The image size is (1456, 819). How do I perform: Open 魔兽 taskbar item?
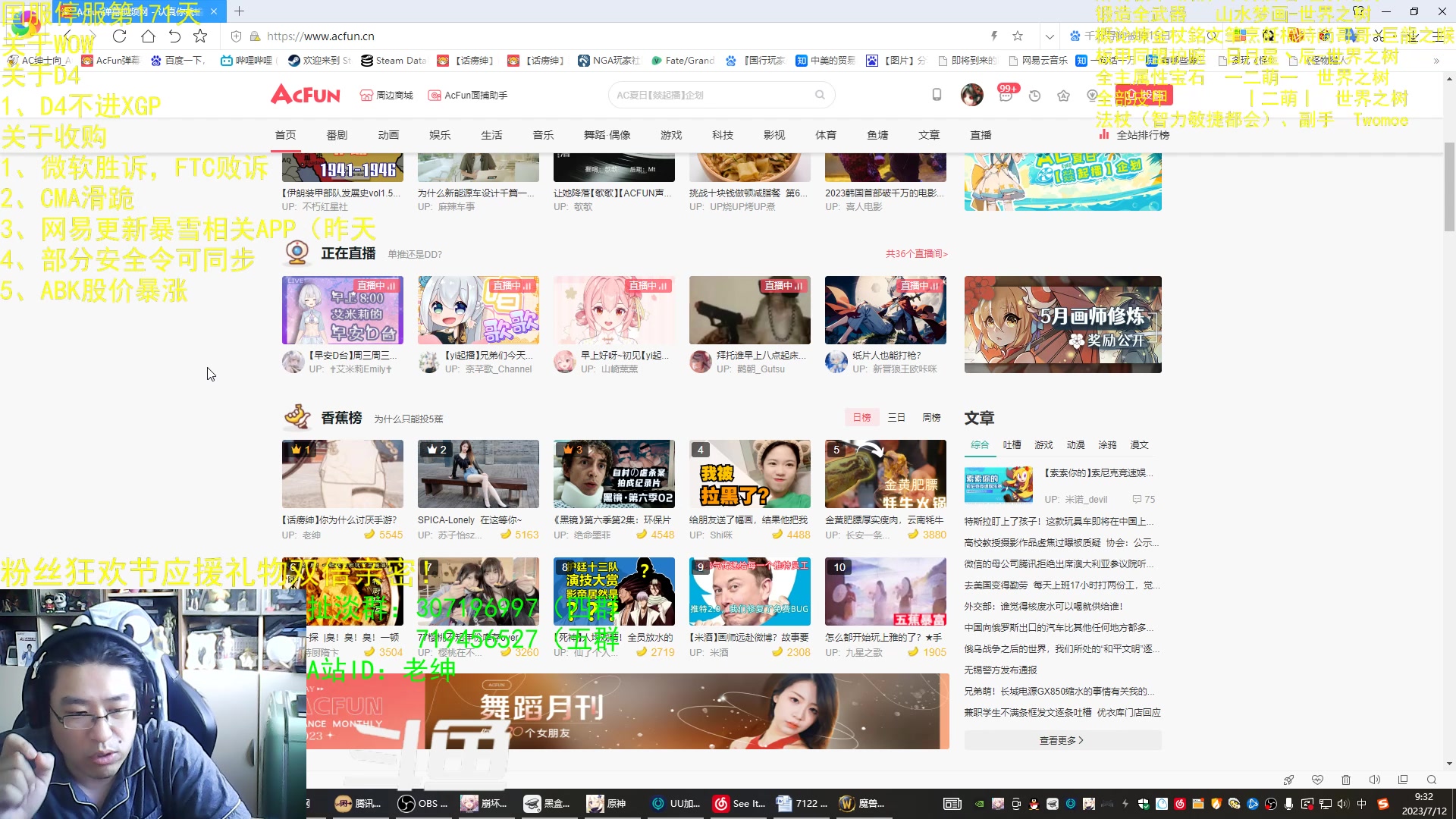[x=862, y=803]
